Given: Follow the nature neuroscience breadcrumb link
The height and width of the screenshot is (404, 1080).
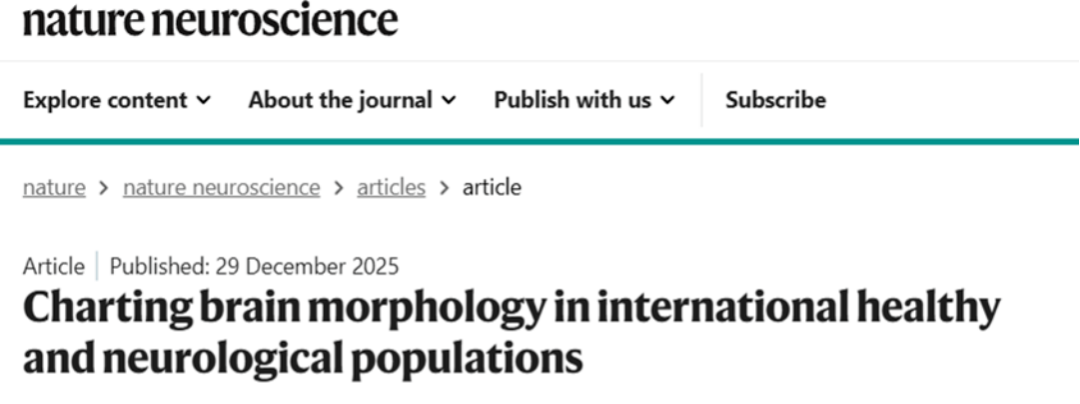Looking at the screenshot, I should pos(221,187).
